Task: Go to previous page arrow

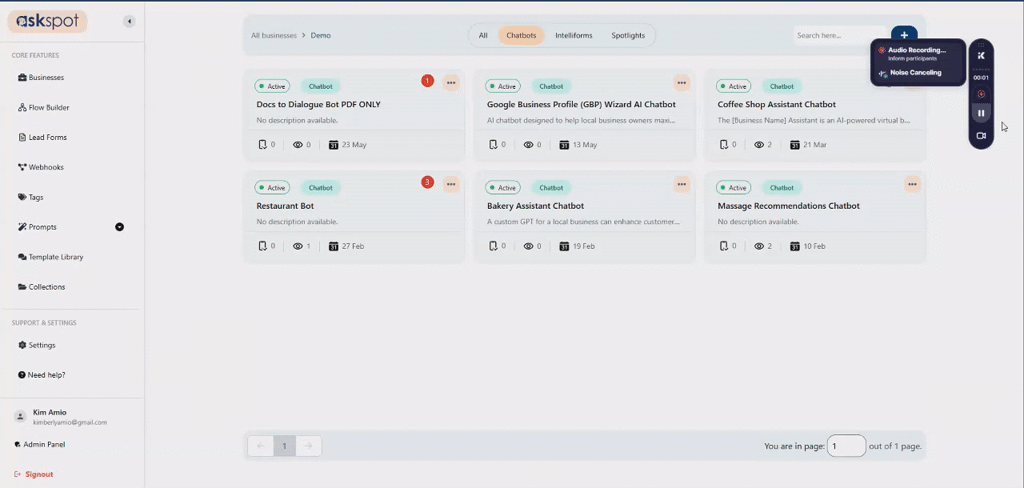Action: click(261, 446)
